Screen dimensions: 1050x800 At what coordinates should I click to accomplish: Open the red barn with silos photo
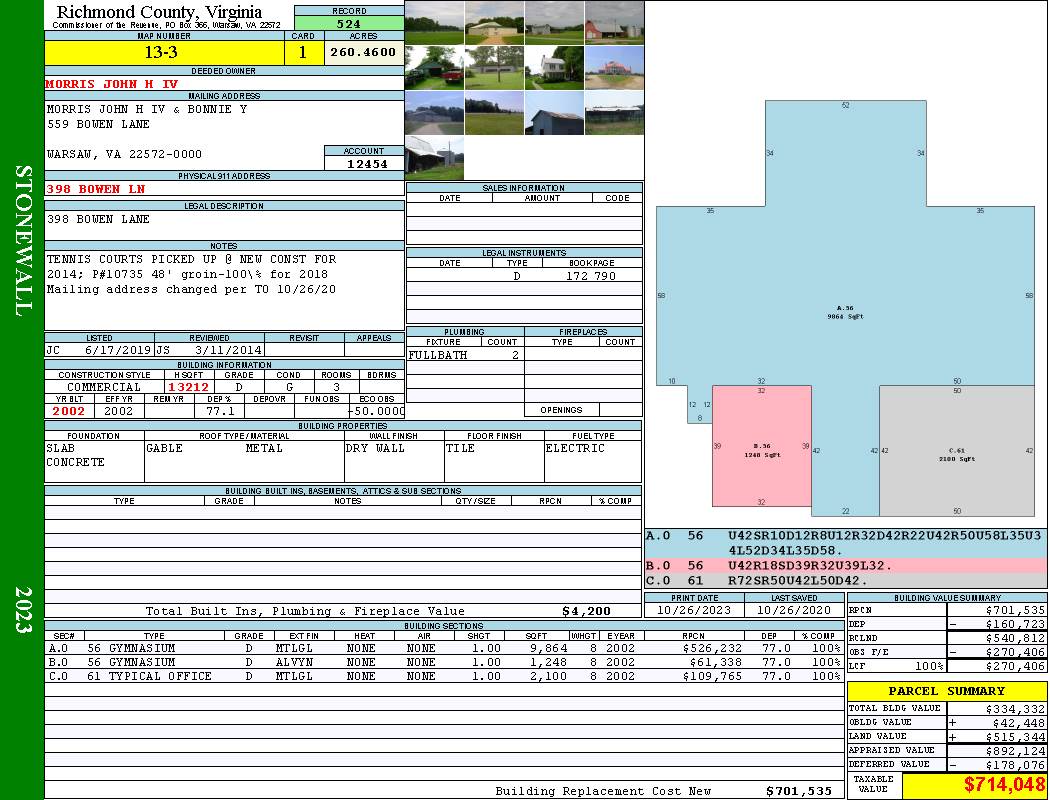(x=615, y=23)
